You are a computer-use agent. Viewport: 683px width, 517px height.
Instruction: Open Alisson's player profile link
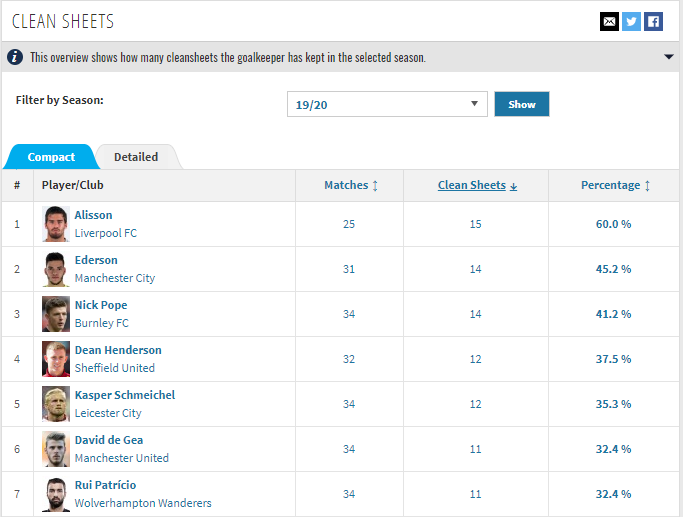[x=93, y=215]
